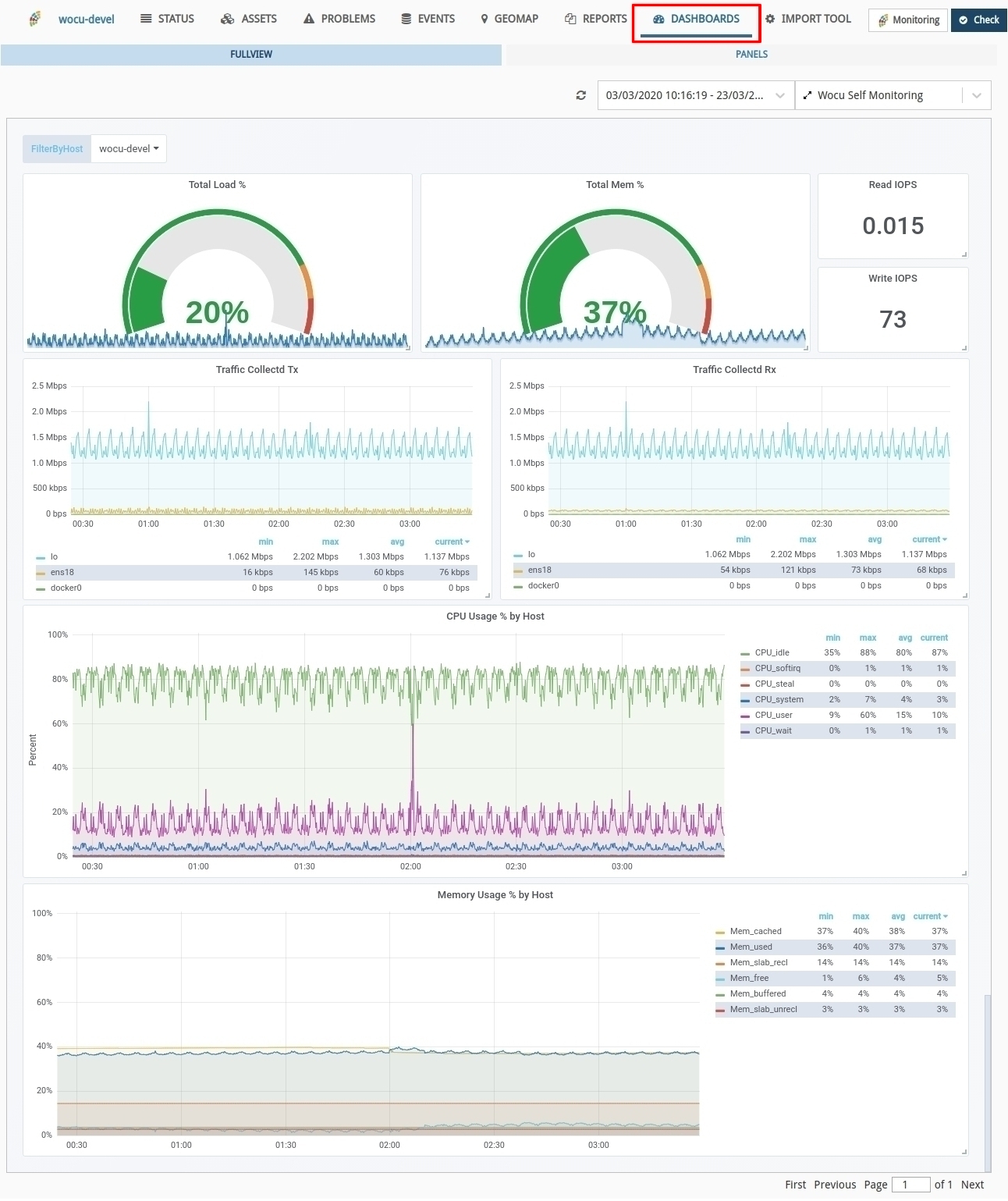Viewport: 1008px width, 1201px height.
Task: Click the refresh dashboard icon
Action: [x=581, y=95]
